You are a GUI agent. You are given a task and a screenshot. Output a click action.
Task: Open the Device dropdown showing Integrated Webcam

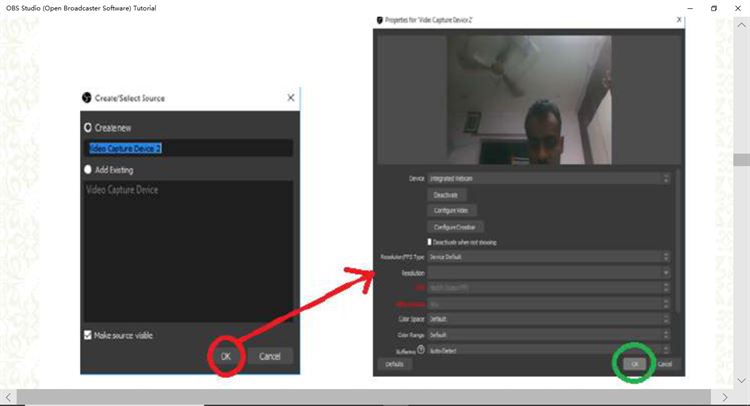[x=549, y=178]
